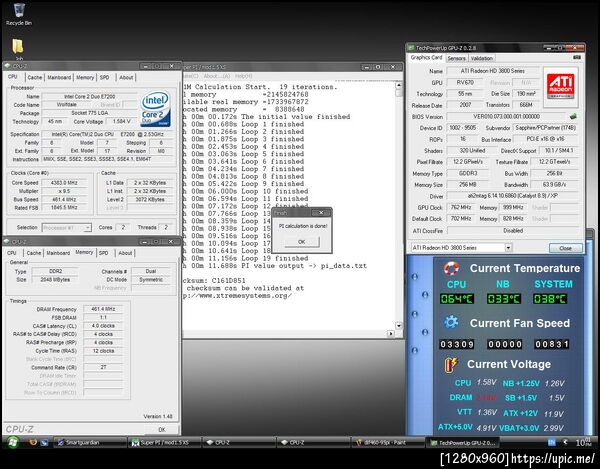Click the lightning icon beside Current Voltage
The width and height of the screenshot is (600, 469).
[451, 365]
